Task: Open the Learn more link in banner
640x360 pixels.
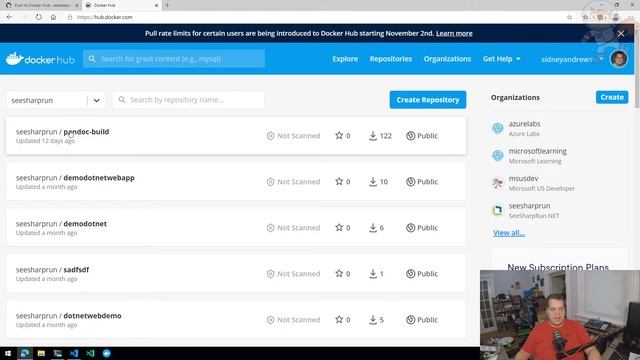Action: click(x=454, y=33)
